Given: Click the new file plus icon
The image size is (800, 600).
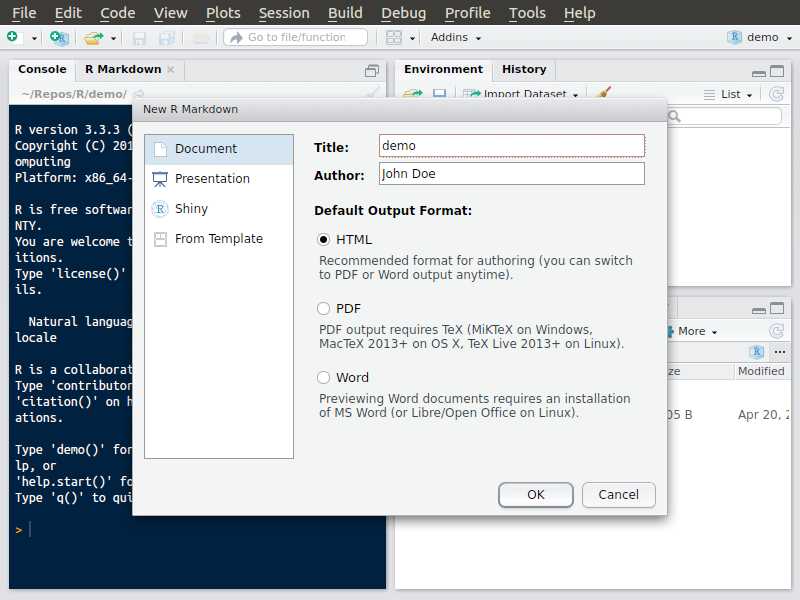Looking at the screenshot, I should (x=13, y=37).
